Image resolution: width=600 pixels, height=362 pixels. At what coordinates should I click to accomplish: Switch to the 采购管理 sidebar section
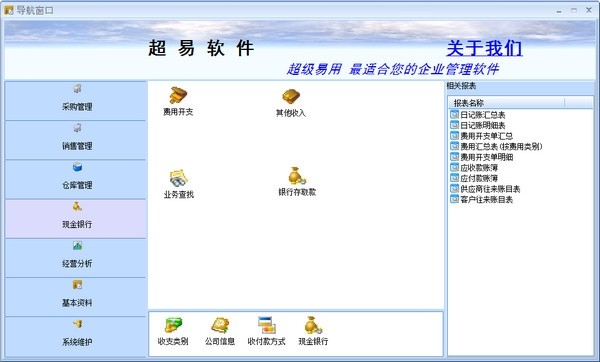tap(76, 101)
